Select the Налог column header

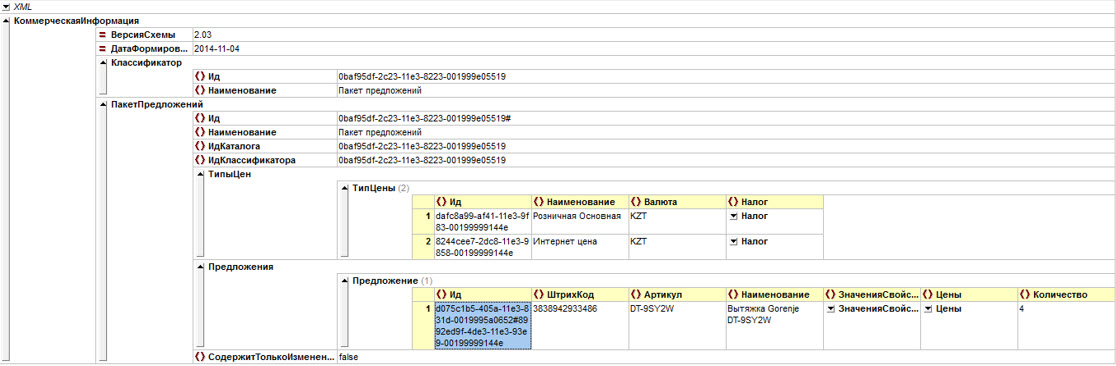point(774,202)
